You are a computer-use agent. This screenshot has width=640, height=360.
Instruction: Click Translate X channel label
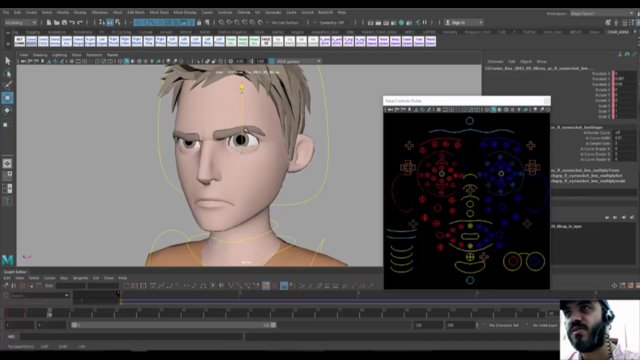pyautogui.click(x=601, y=74)
